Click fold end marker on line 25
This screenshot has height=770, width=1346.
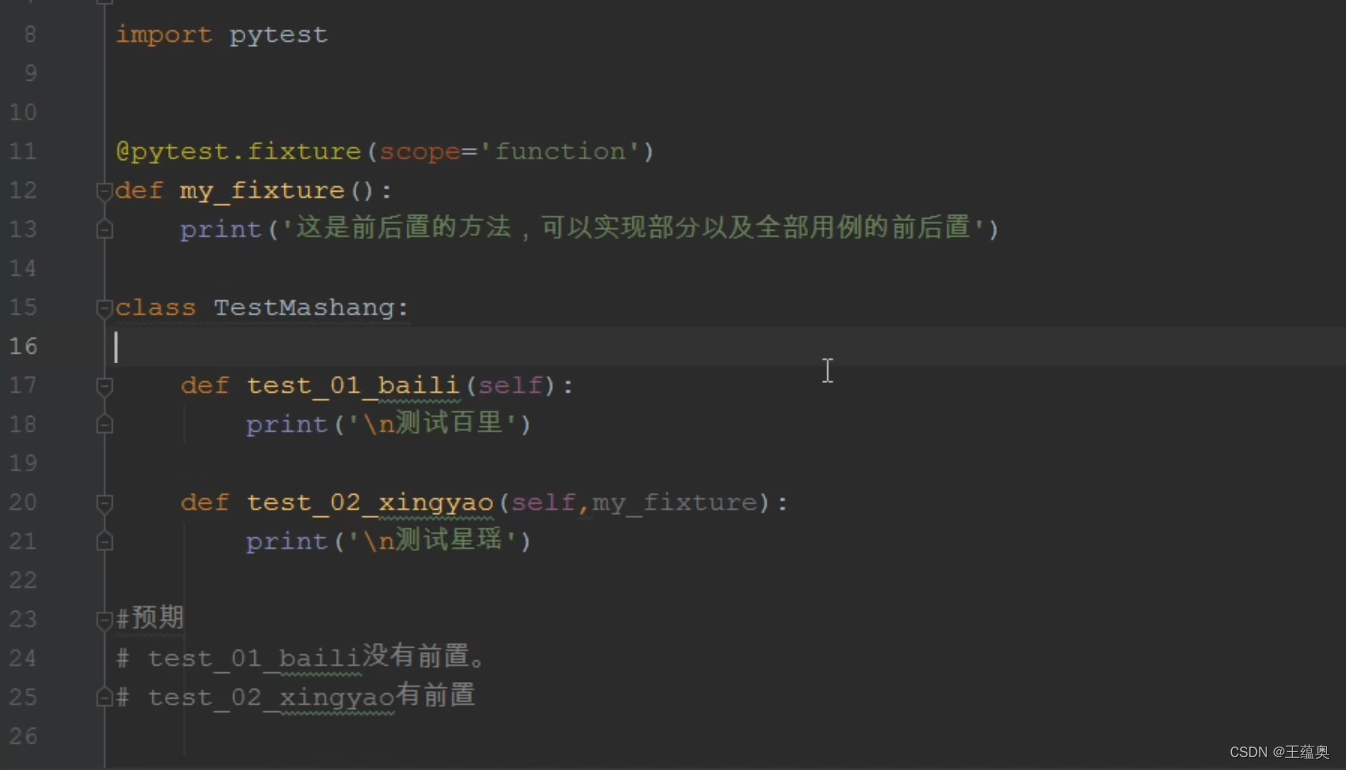click(x=104, y=697)
